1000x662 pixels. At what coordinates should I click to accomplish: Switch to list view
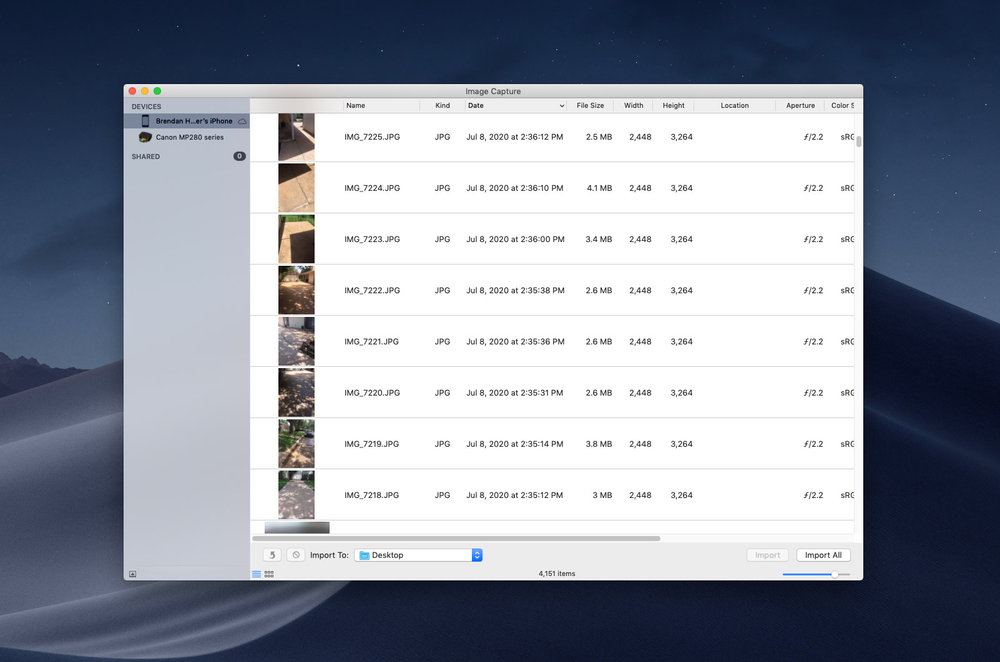[256, 574]
